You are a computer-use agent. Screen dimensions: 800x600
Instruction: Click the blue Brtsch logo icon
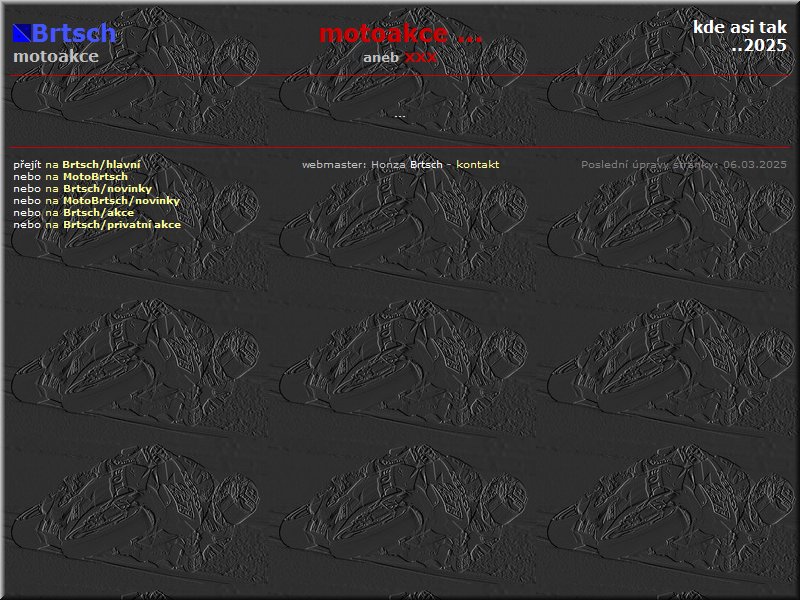point(21,33)
